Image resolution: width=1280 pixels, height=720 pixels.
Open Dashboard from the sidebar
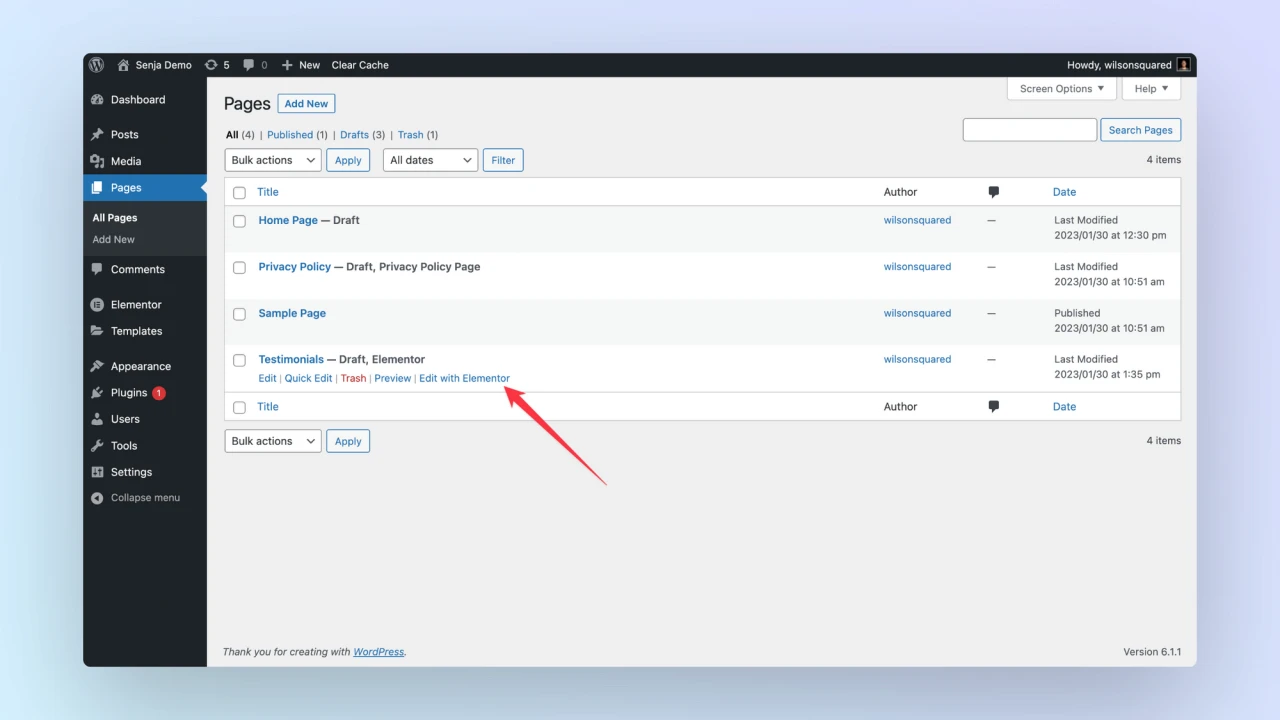pyautogui.click(x=137, y=100)
